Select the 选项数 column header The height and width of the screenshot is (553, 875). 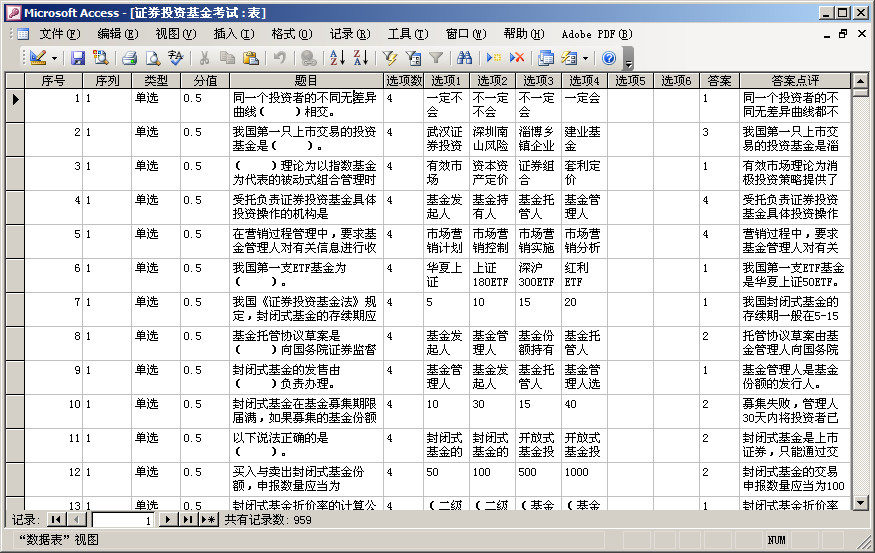coord(403,80)
